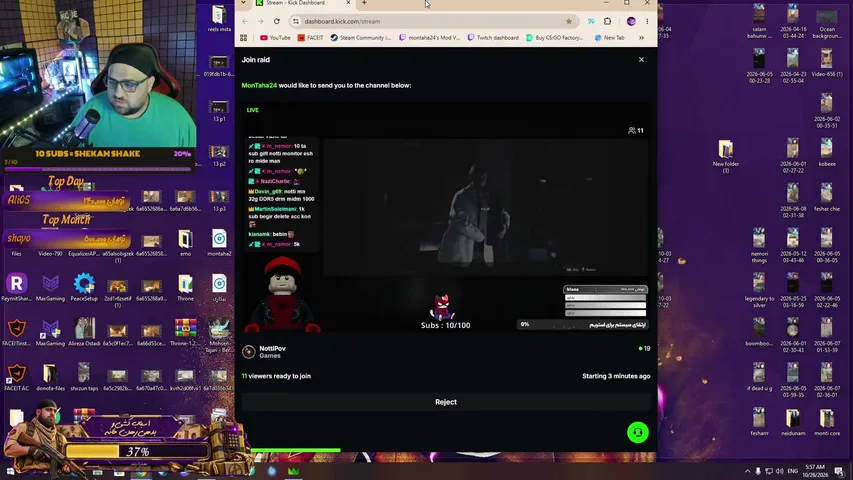Open the New folder (3) desktop icon
Image resolution: width=853 pixels, height=480 pixels.
[726, 157]
